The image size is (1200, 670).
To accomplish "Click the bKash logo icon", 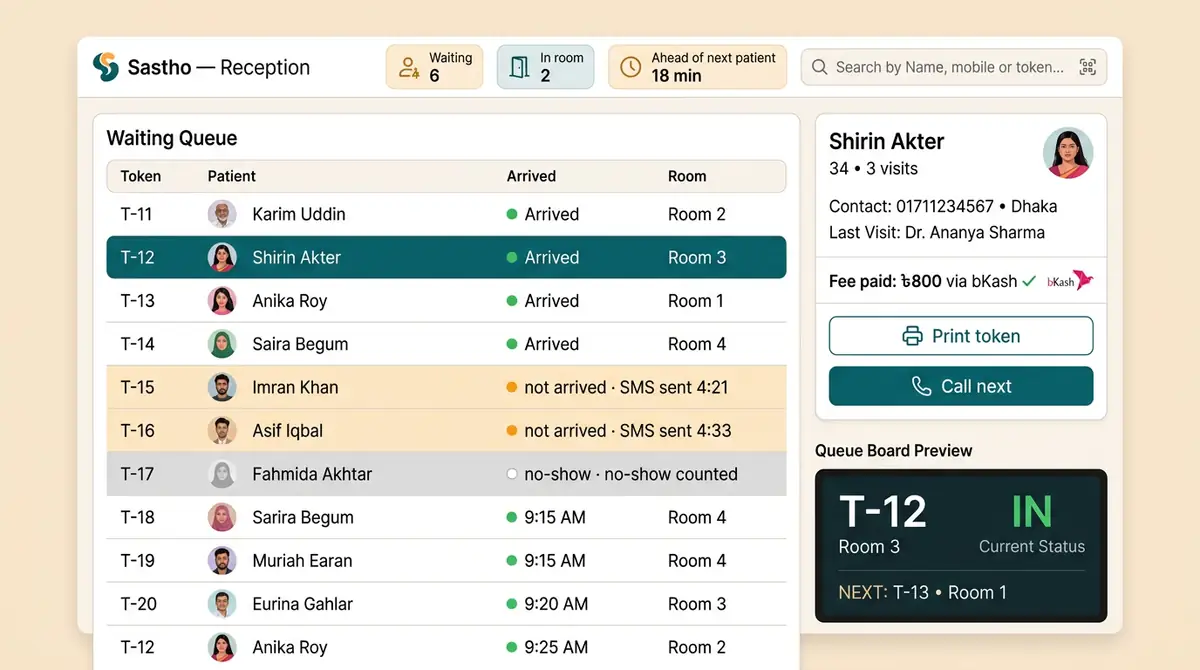I will 1069,281.
